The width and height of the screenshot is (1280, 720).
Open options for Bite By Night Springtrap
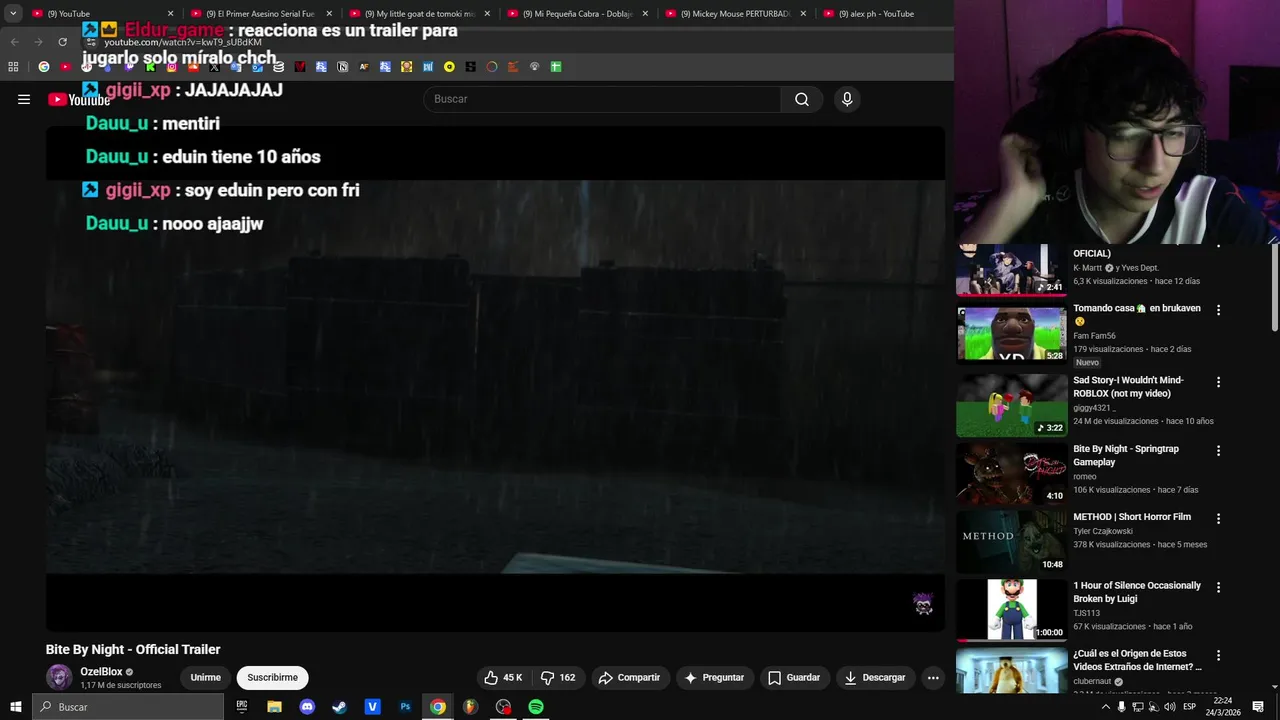click(1218, 451)
